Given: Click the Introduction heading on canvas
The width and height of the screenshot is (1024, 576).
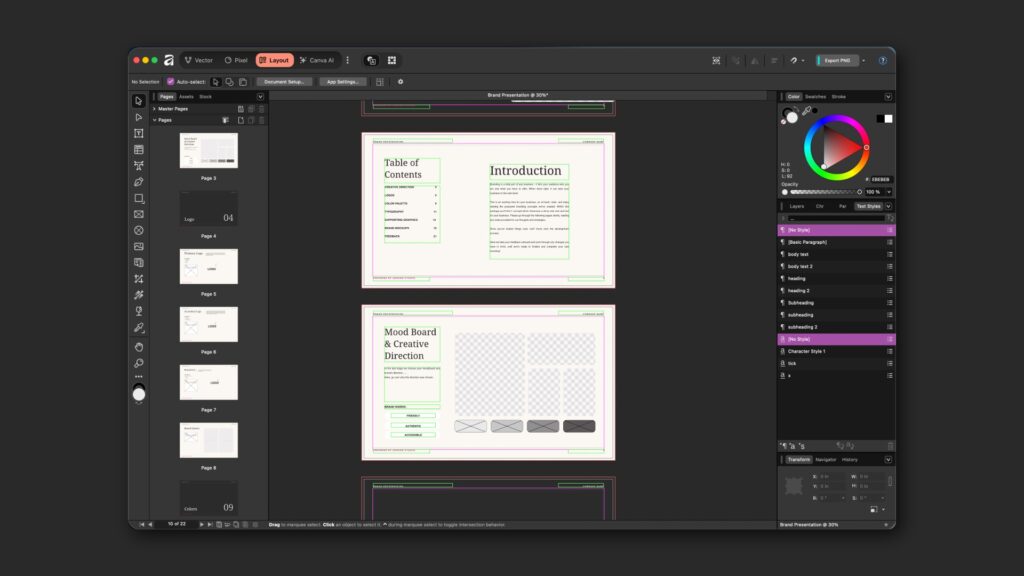Looking at the screenshot, I should tap(526, 170).
